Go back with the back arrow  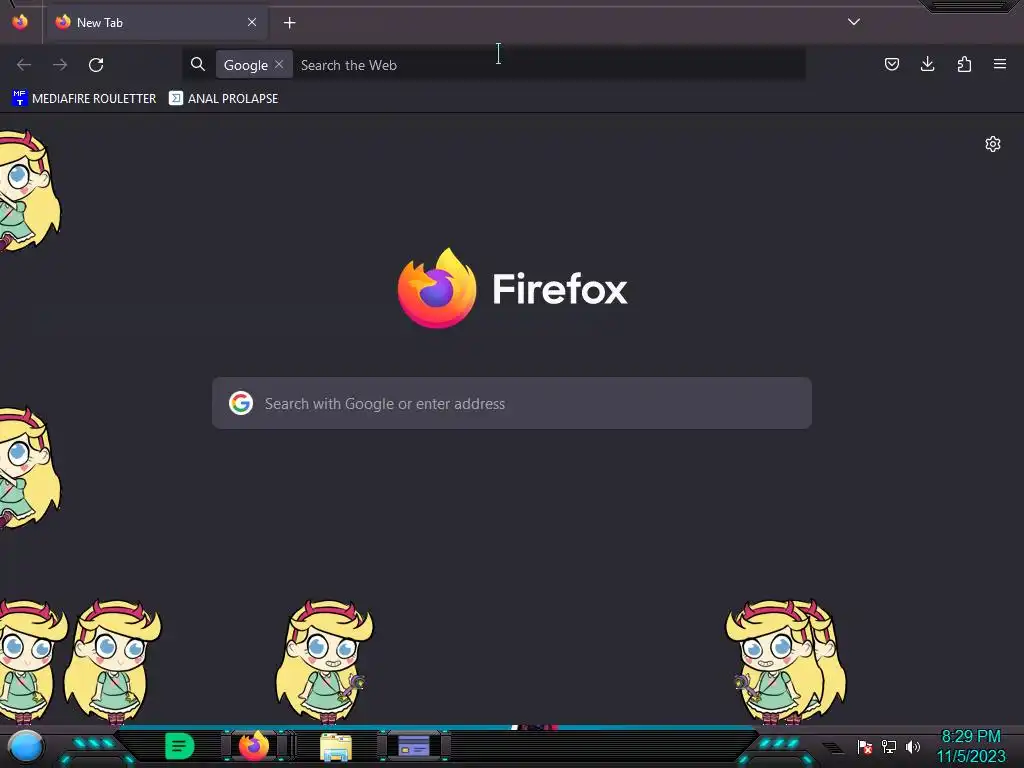tap(24, 65)
